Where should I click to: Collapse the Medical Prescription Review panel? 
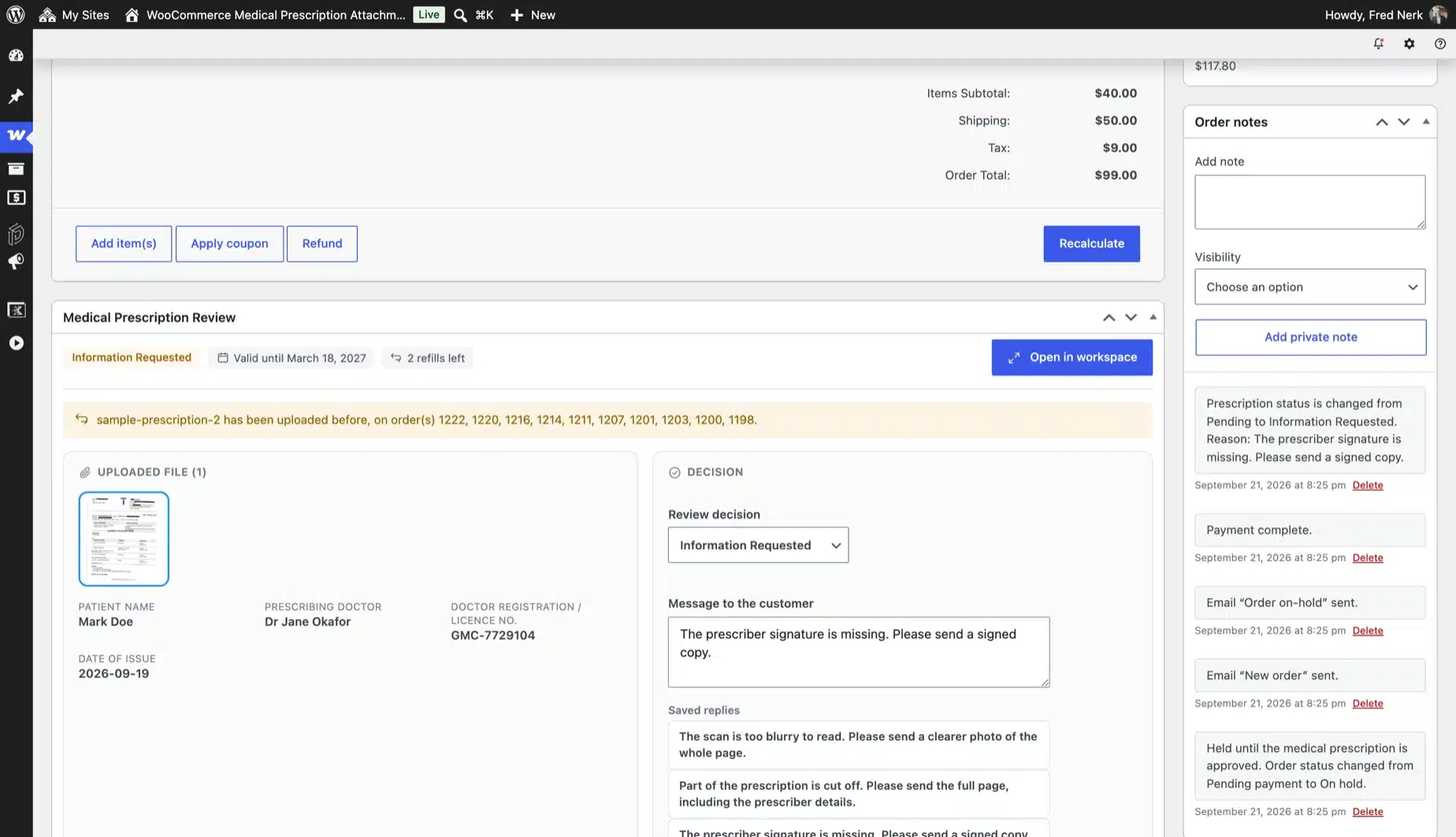tap(1153, 318)
